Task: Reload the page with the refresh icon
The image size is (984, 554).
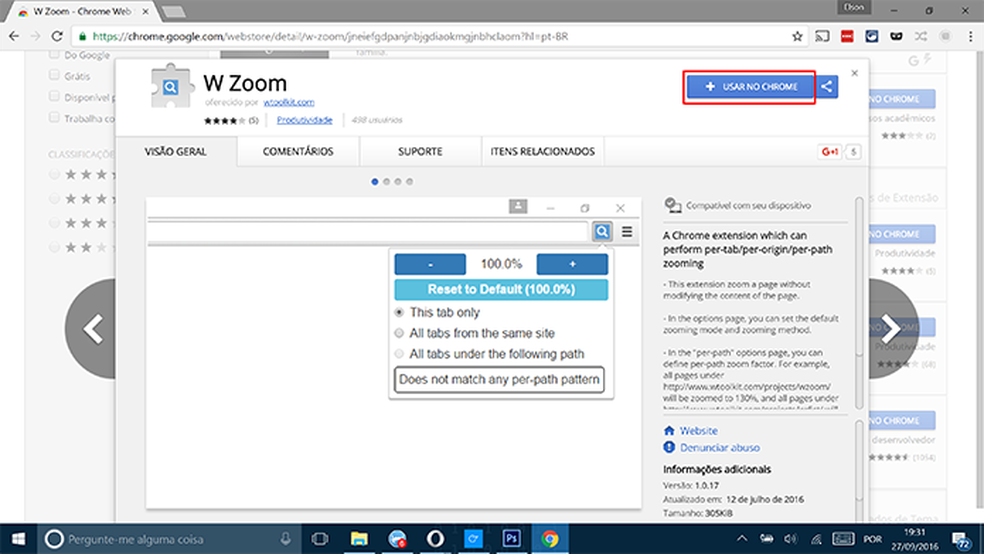Action: point(56,36)
